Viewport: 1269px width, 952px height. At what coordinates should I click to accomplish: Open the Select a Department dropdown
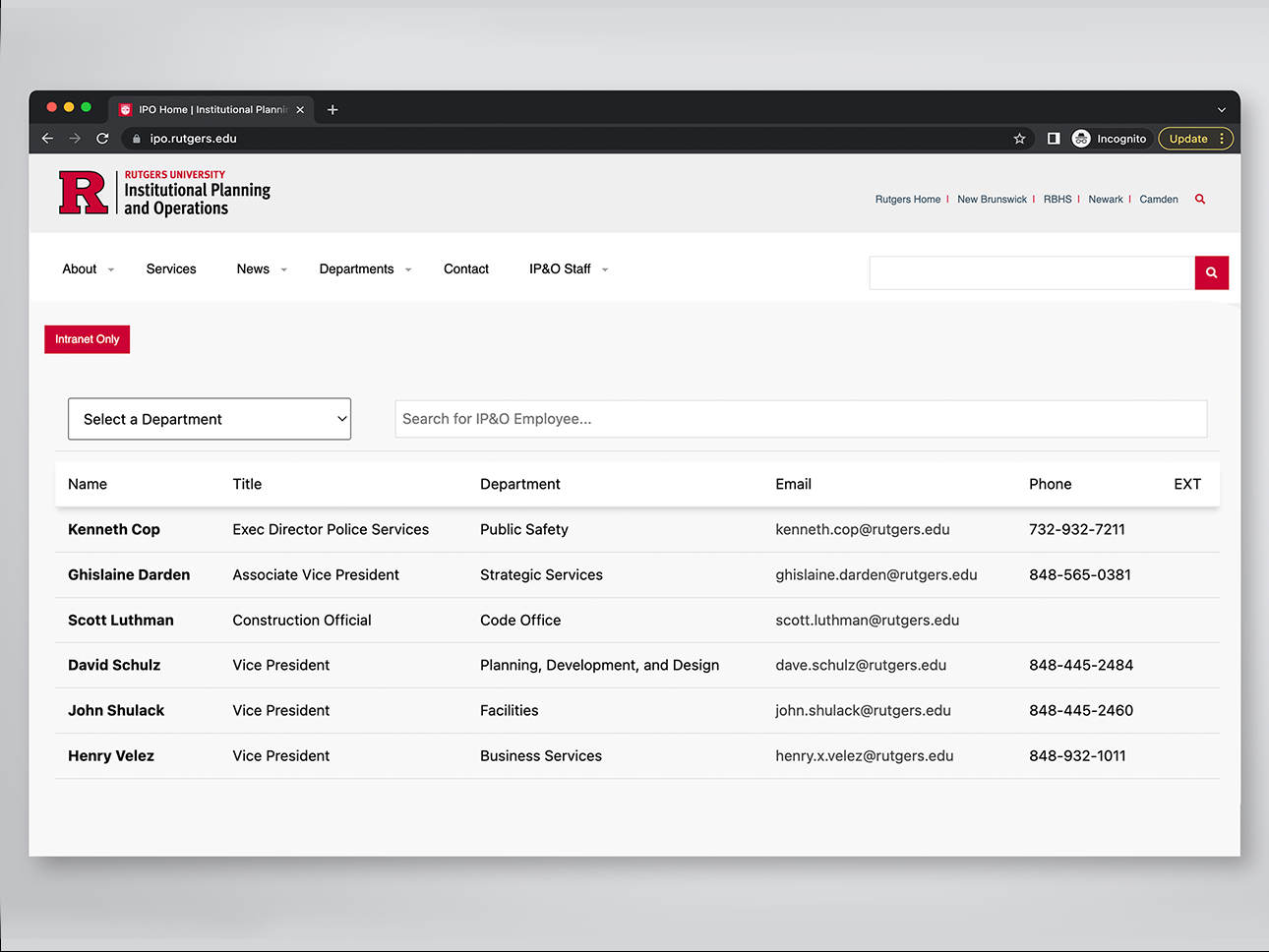209,419
